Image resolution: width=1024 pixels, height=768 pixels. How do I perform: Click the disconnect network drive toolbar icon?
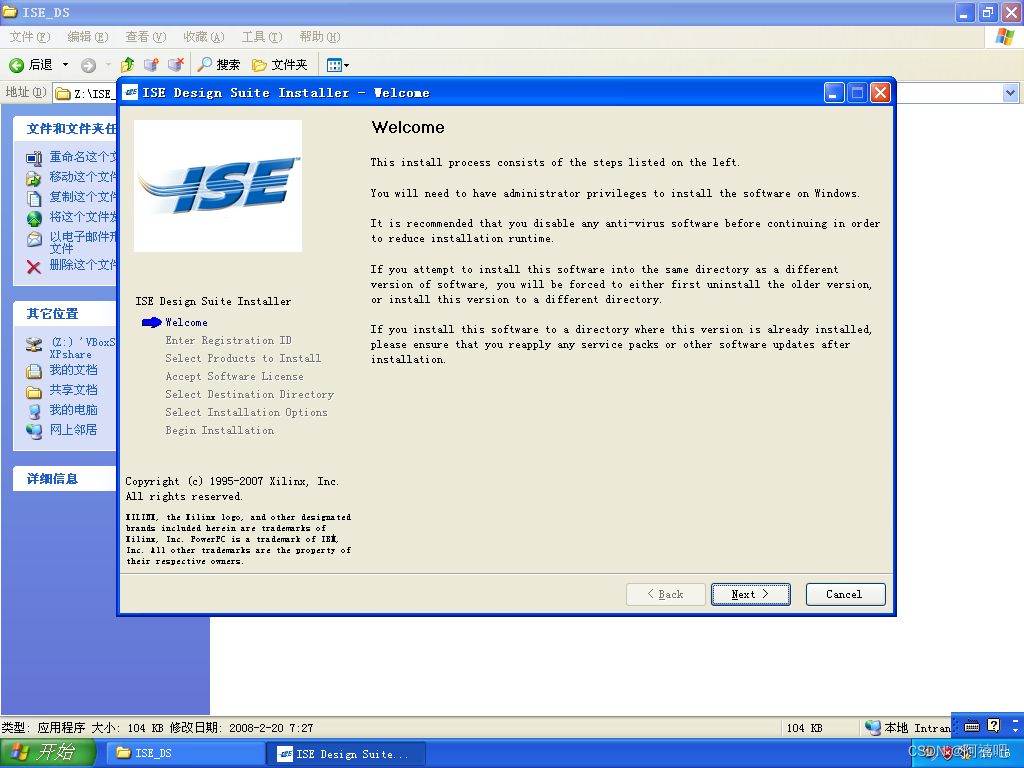coord(176,65)
